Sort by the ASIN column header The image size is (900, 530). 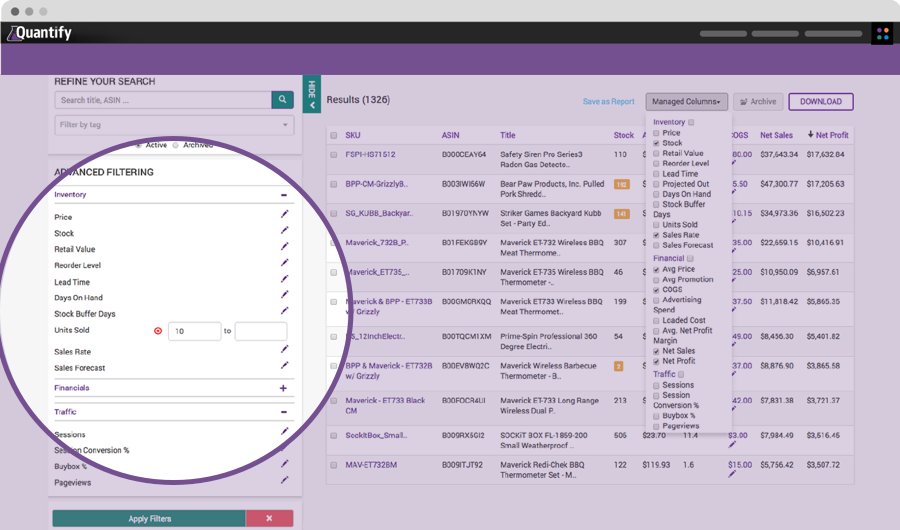point(451,136)
